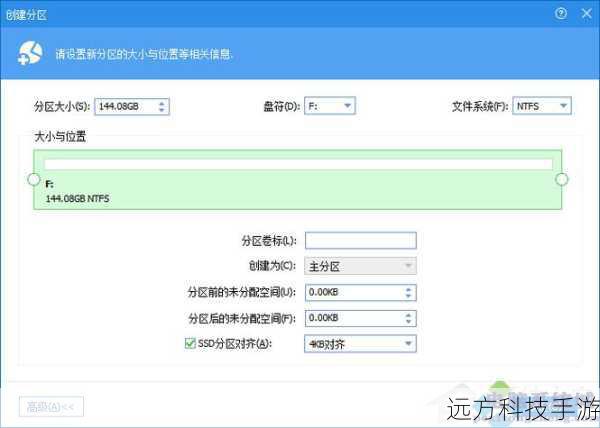The width and height of the screenshot is (600, 428).
Task: Open the 'Create as' primary partition dropdown
Action: coord(360,266)
